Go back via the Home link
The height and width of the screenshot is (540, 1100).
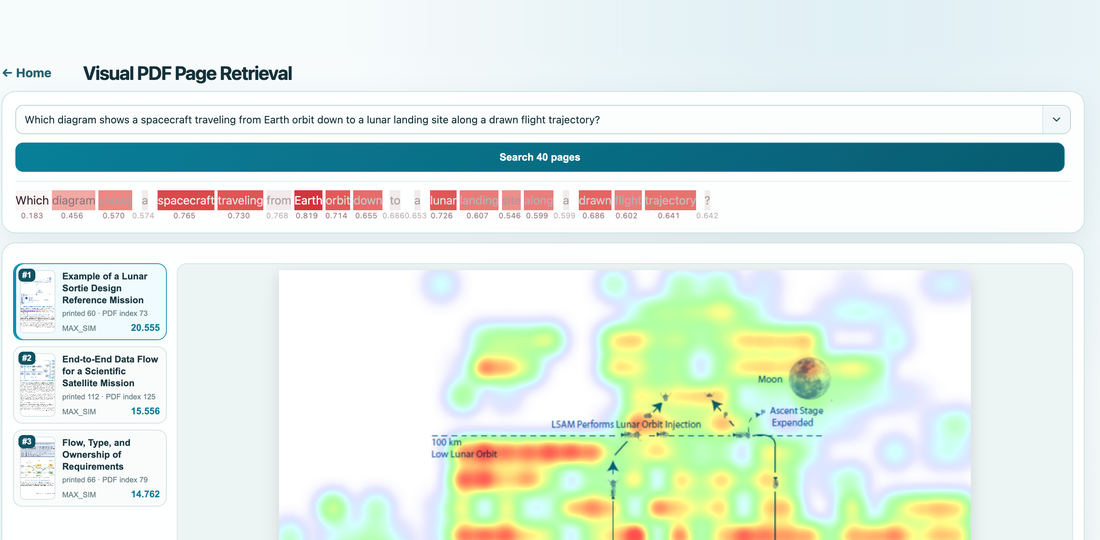point(27,73)
